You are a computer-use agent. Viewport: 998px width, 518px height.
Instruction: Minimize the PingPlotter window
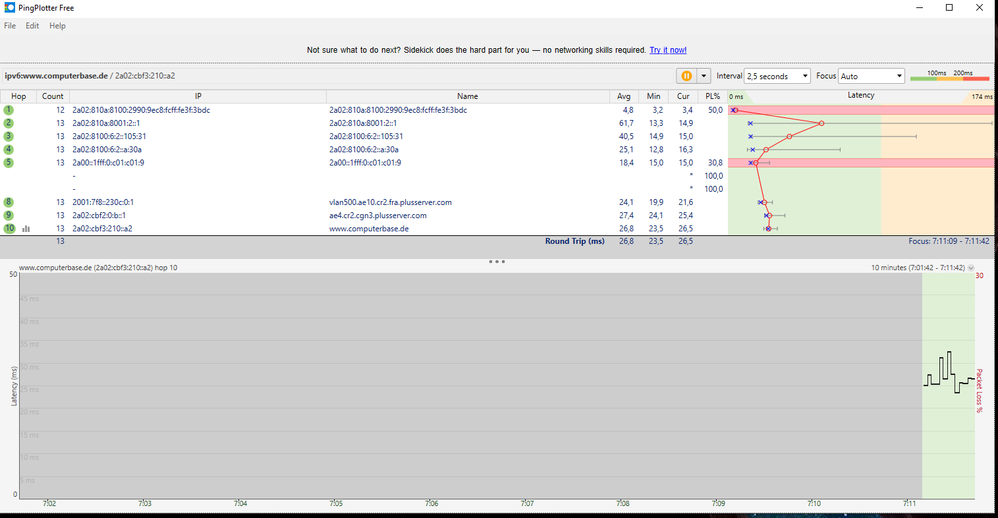coord(920,8)
